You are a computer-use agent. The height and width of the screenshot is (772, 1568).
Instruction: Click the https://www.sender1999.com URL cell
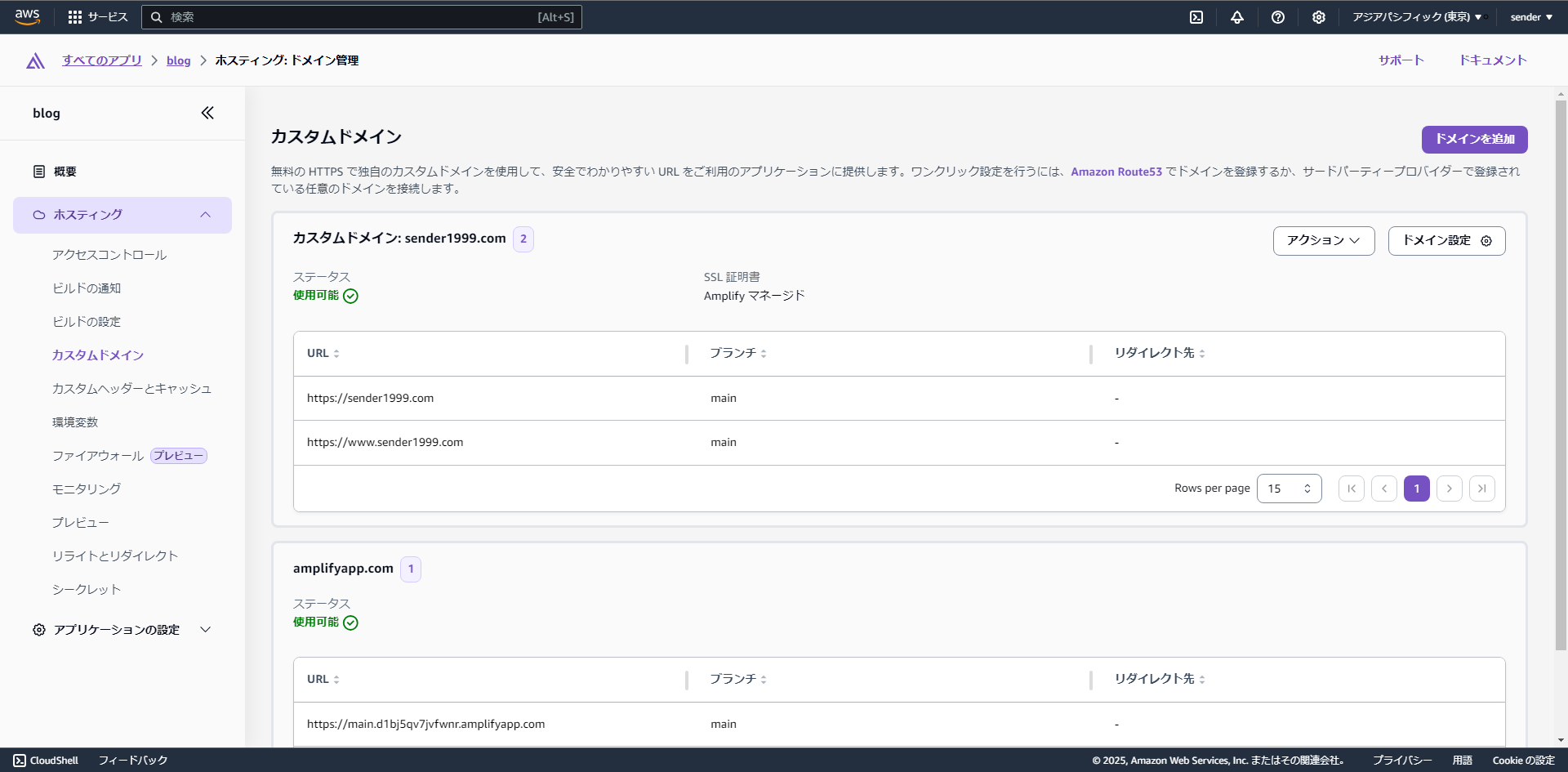385,443
